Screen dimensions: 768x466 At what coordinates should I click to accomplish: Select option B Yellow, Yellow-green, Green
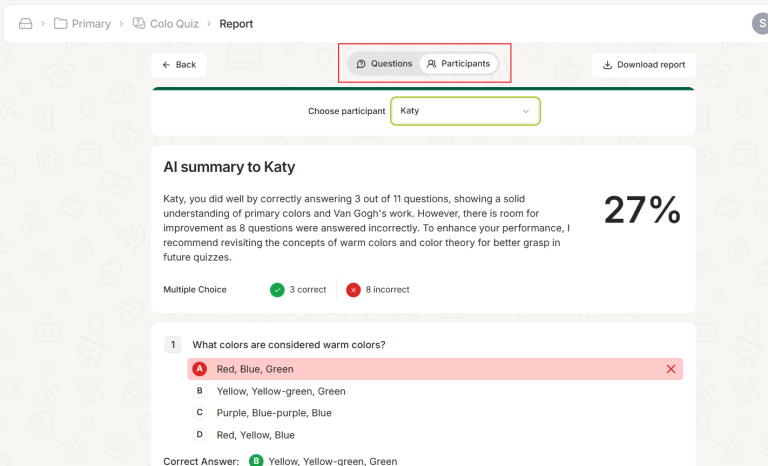[280, 391]
